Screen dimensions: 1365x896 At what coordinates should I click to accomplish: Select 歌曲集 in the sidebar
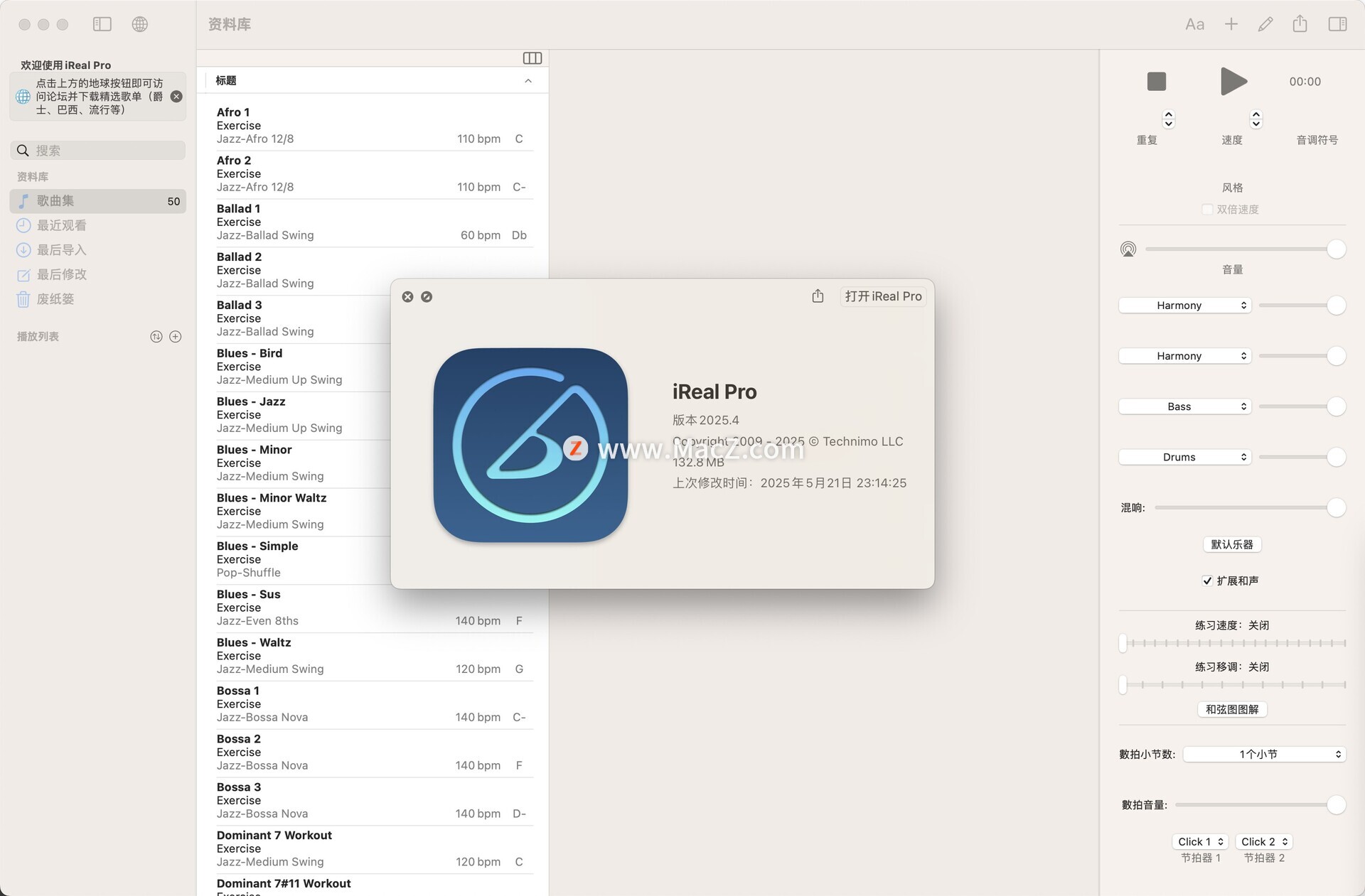tap(98, 201)
